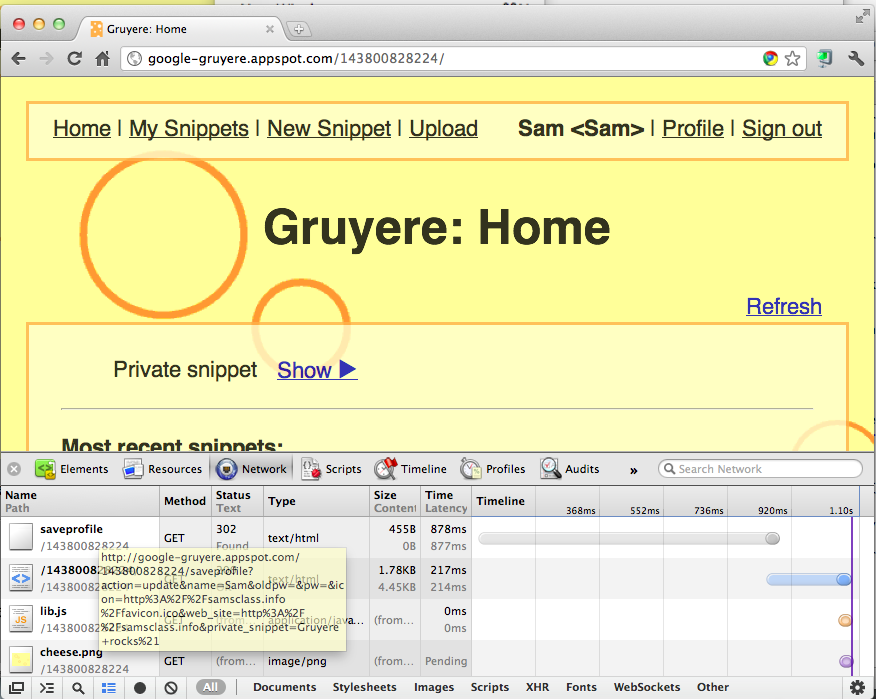This screenshot has height=699, width=876.
Task: Select the Network panel
Action: pos(251,469)
